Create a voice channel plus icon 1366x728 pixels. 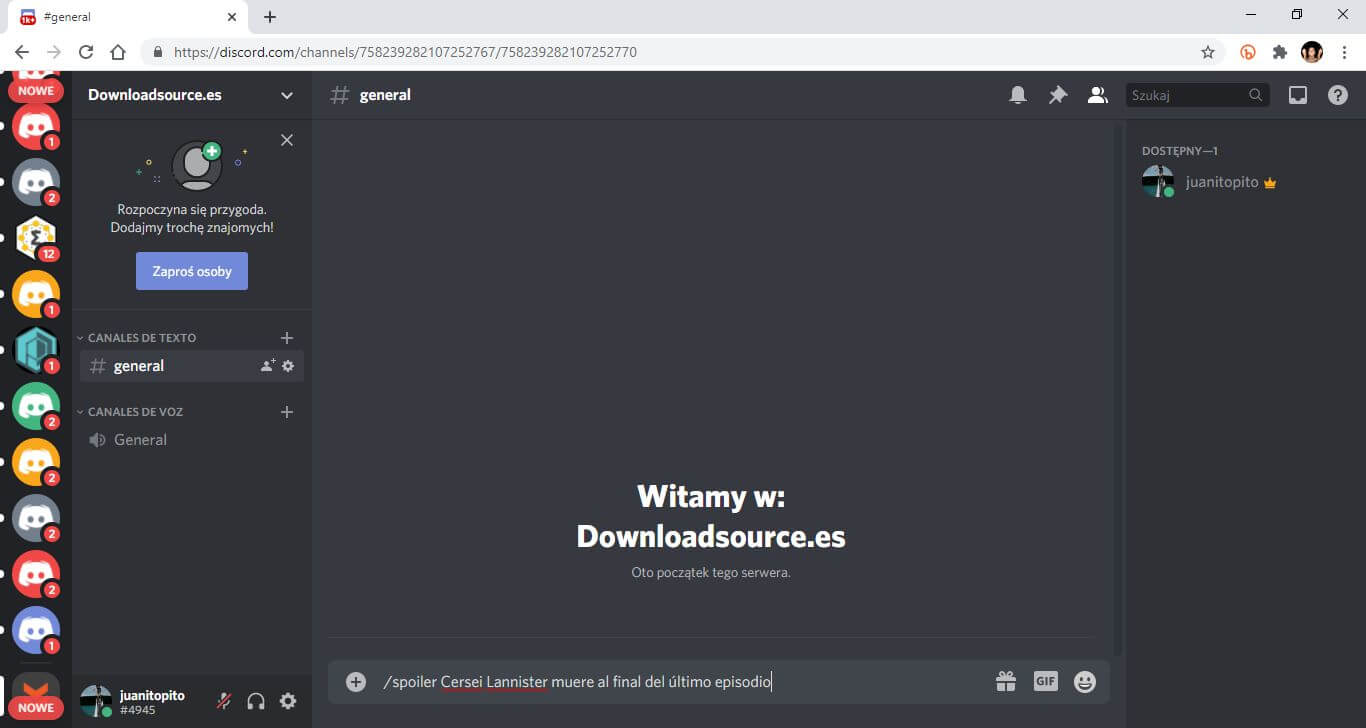(x=287, y=412)
